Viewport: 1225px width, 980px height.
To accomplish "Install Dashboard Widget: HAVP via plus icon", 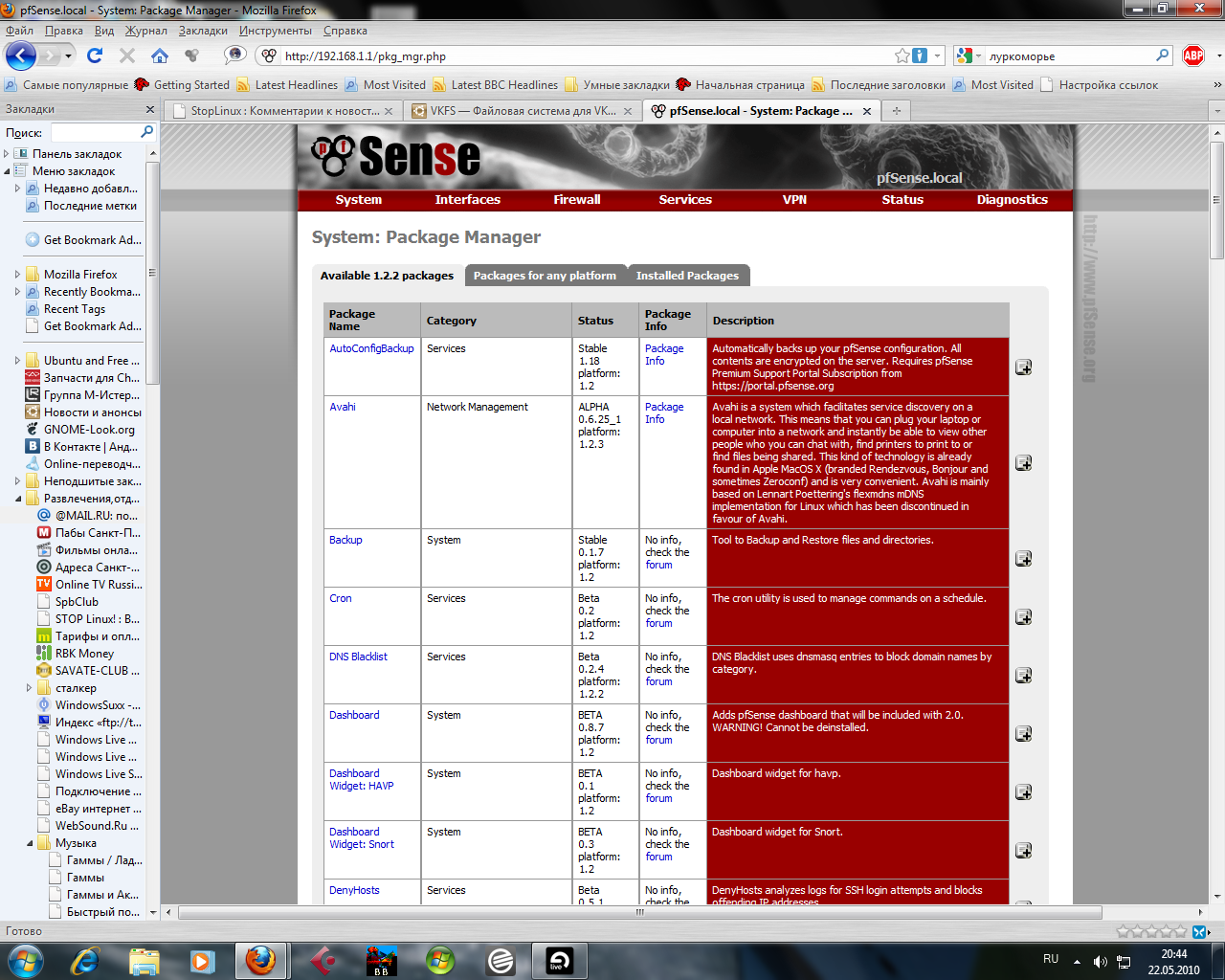I will click(1023, 792).
